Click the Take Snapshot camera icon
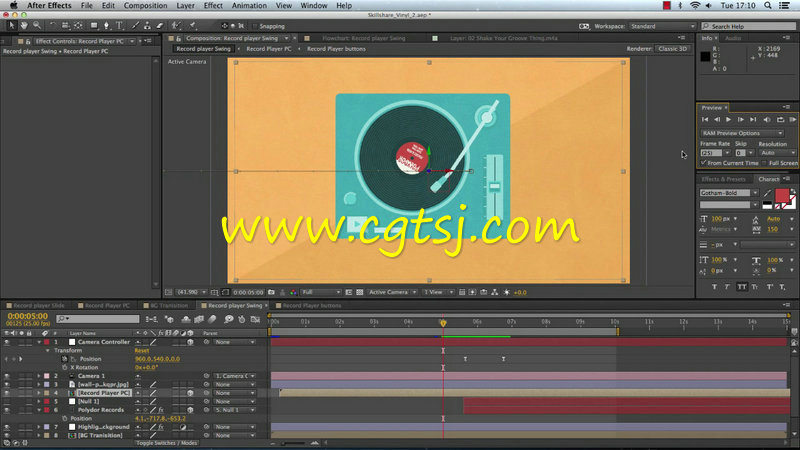 point(271,292)
